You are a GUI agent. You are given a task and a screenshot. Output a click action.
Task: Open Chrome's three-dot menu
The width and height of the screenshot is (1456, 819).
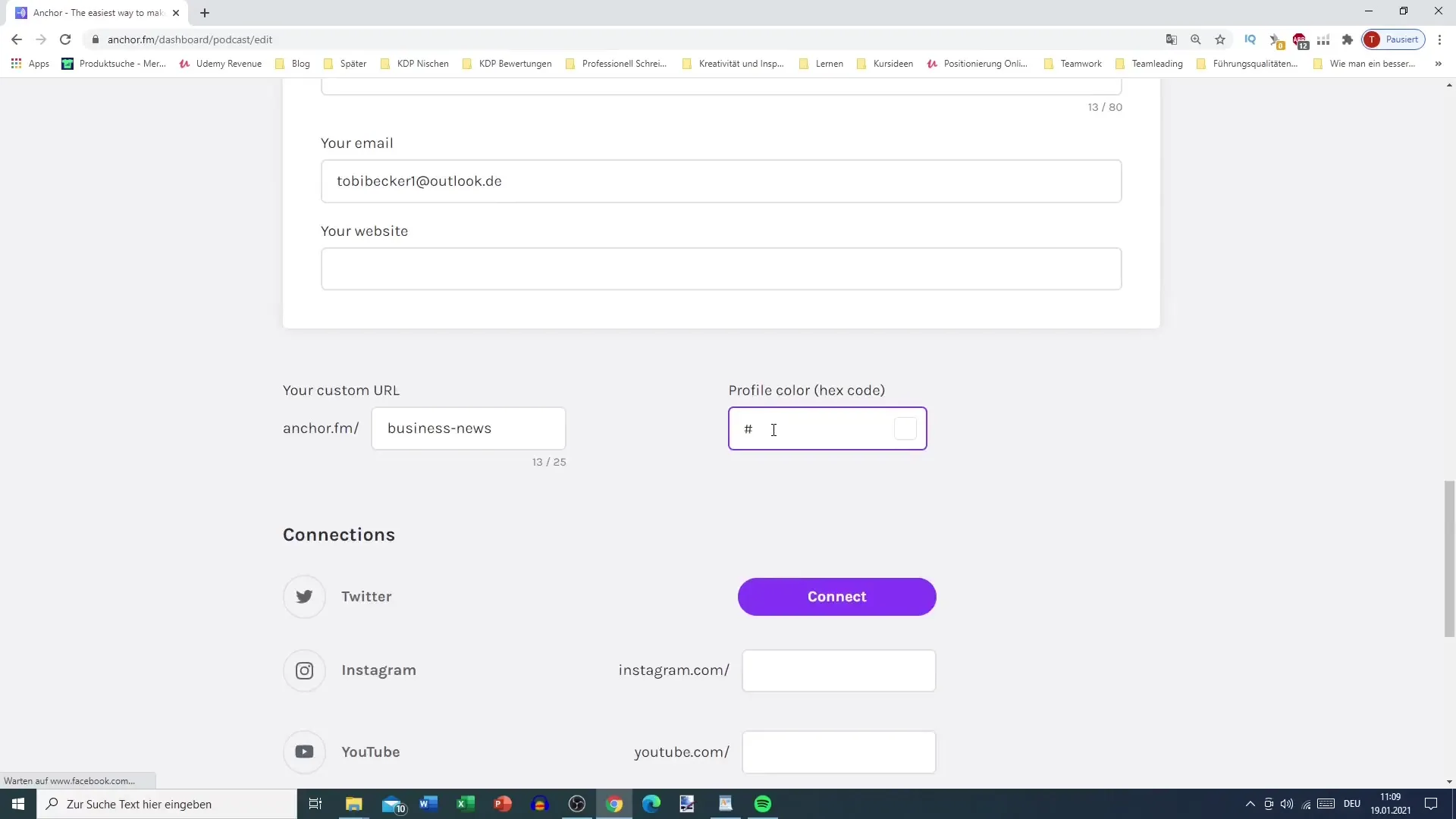1439,39
